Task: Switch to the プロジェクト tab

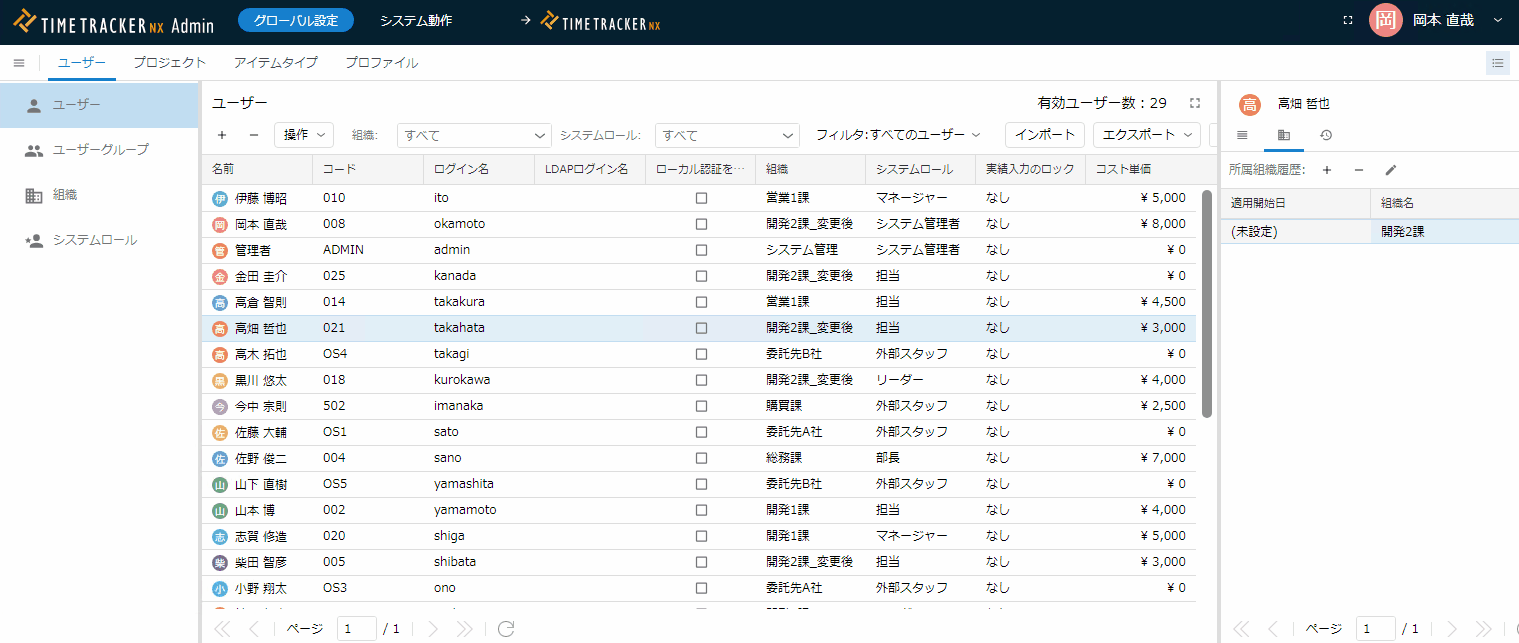Action: point(169,63)
